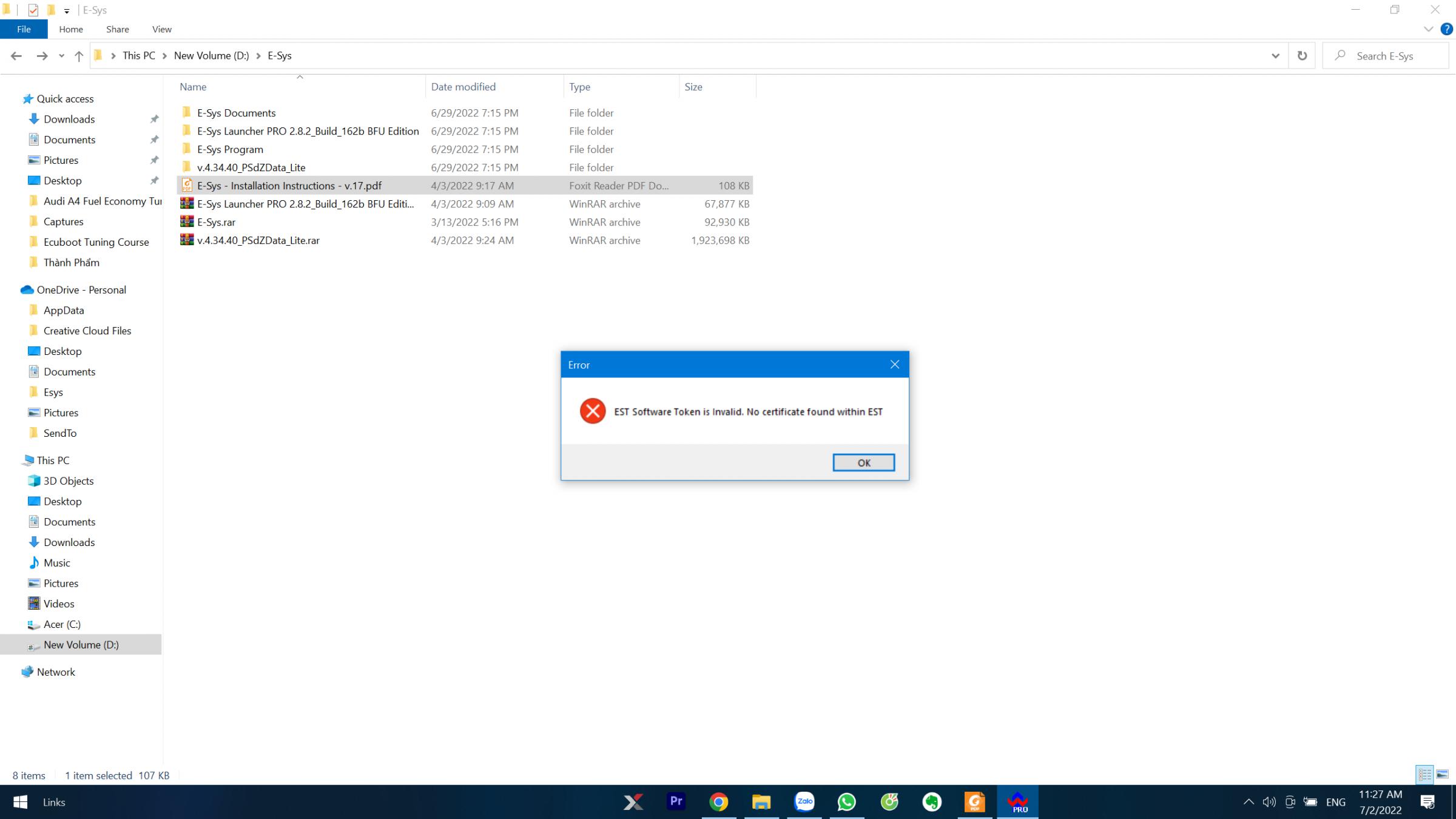Click the Google Chrome icon in taskbar
Screen dimensions: 1456x819
719,802
